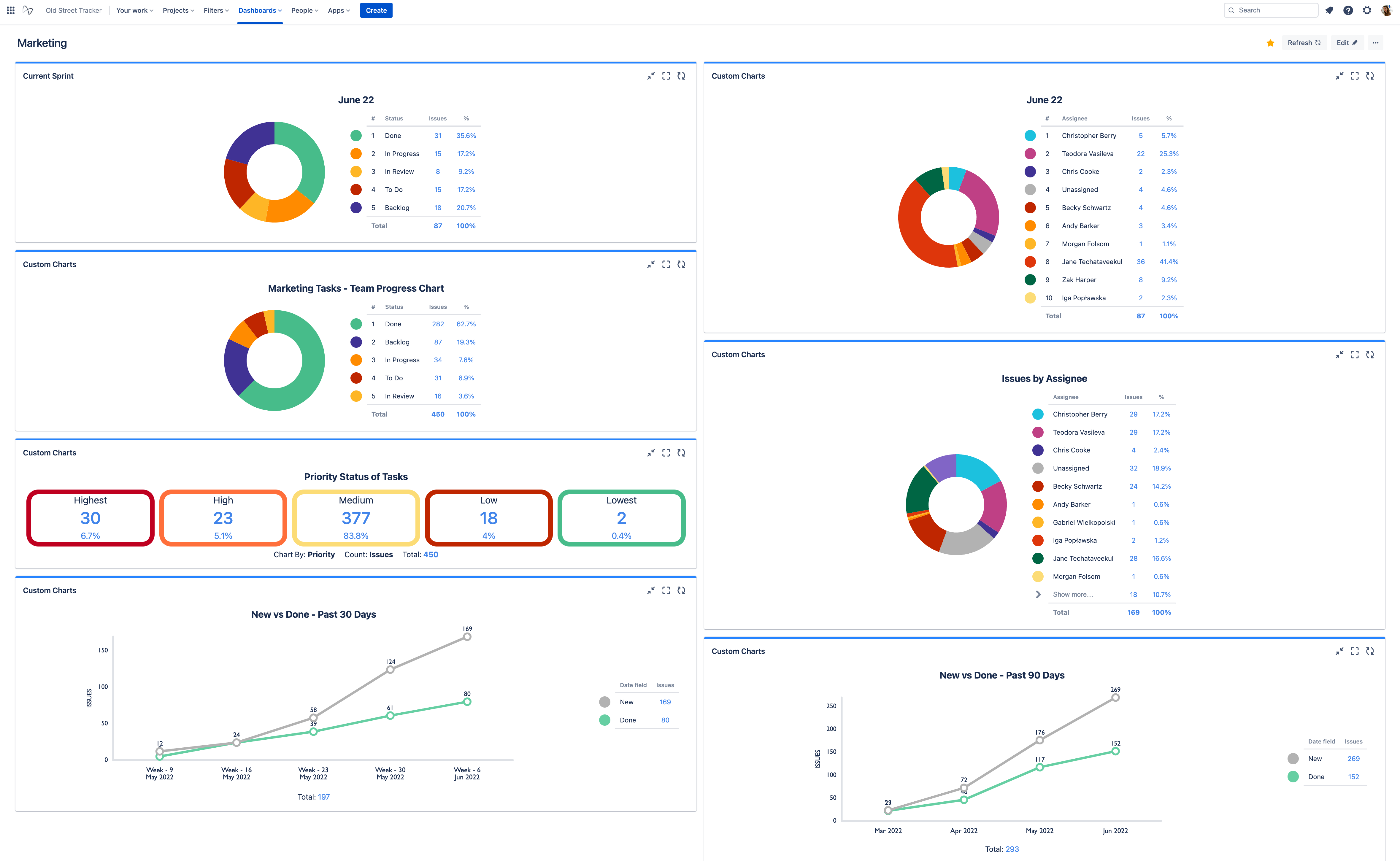
Task: Toggle the Done series in 30 Days legend
Action: click(605, 720)
